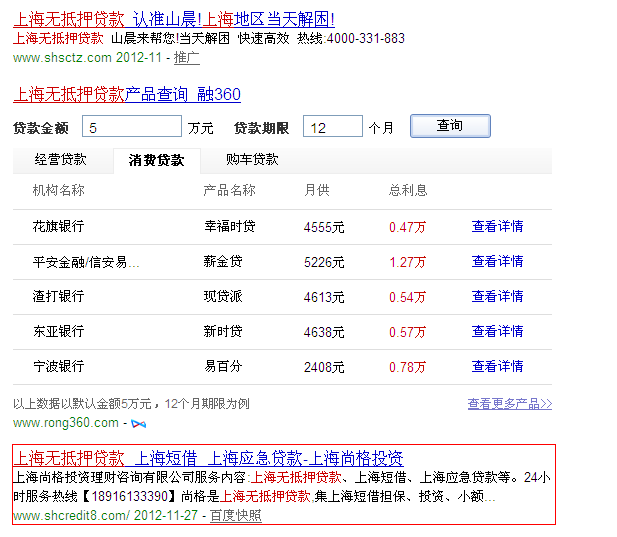This screenshot has height=537, width=617.
Task: Click the 贷款期限 input field
Action: (332, 127)
